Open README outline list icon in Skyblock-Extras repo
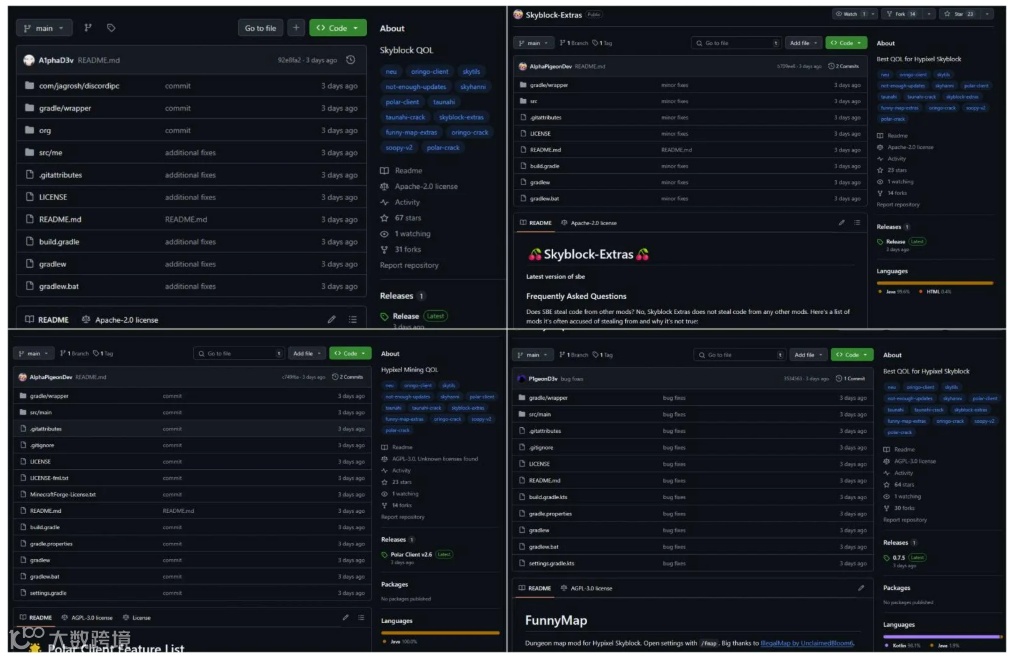Viewport: 1011px width, 658px height. pyautogui.click(x=857, y=222)
